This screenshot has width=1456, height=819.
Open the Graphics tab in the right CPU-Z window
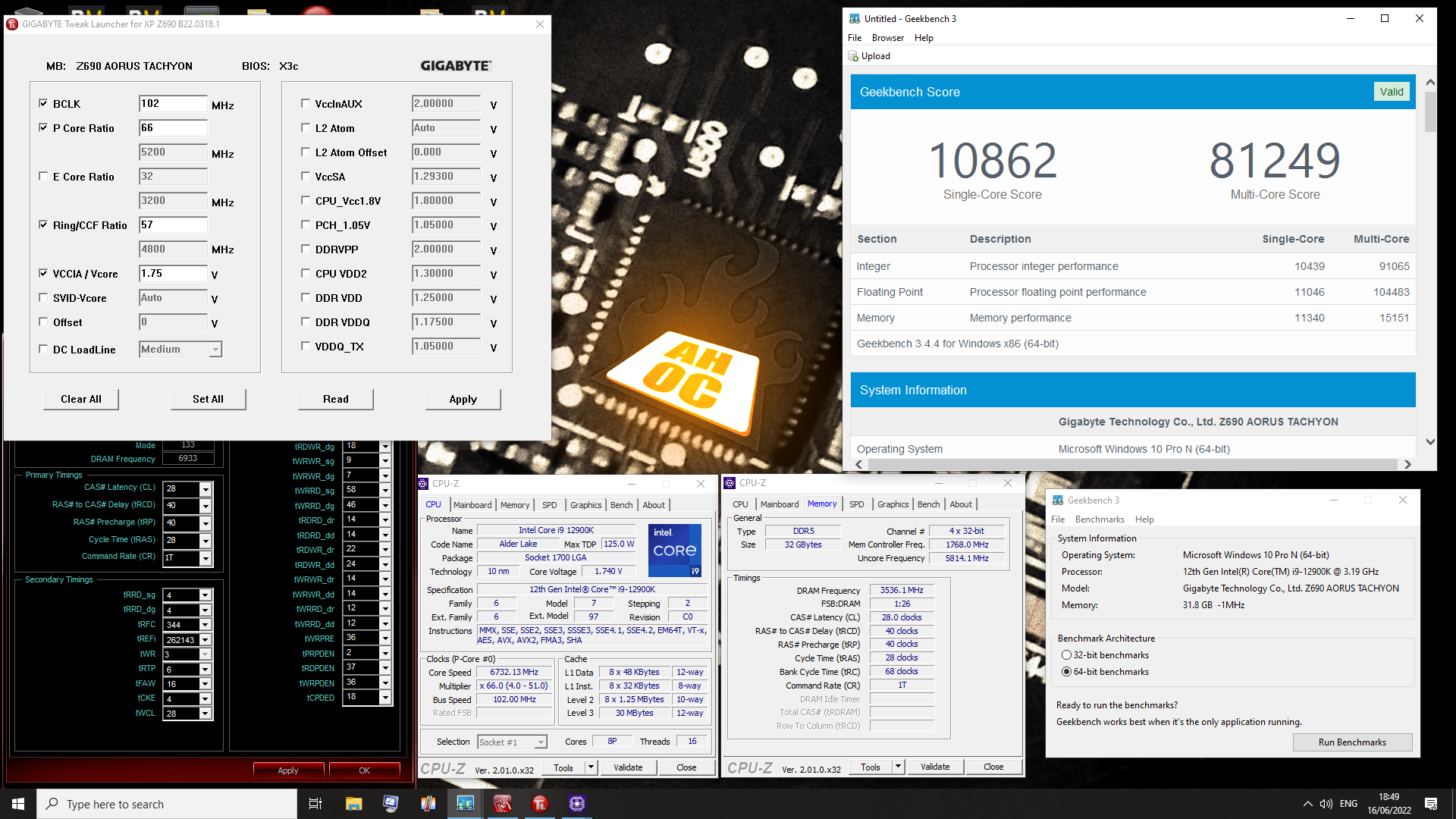(893, 504)
